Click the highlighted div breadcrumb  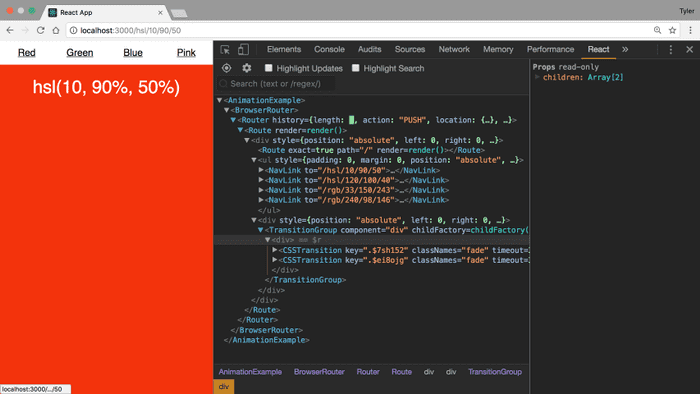coord(224,386)
